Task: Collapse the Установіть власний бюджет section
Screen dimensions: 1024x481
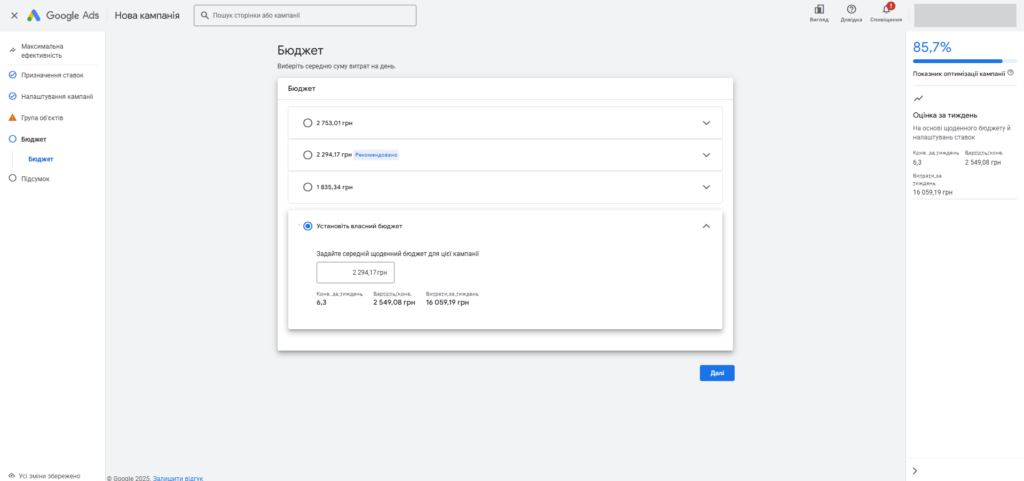Action: click(706, 226)
